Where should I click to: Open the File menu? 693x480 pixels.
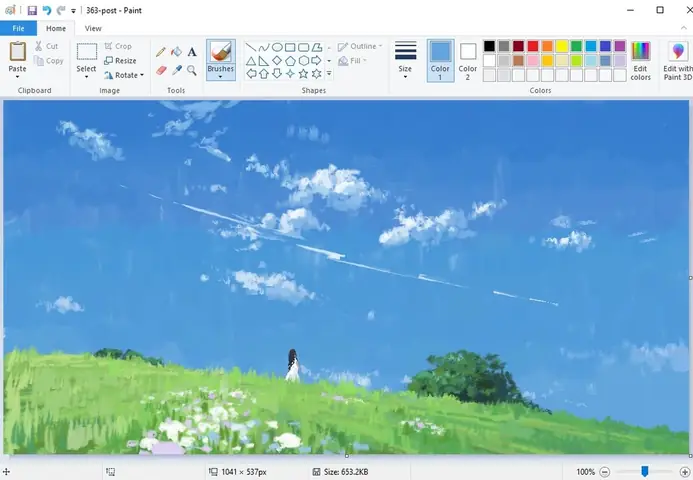coord(18,28)
